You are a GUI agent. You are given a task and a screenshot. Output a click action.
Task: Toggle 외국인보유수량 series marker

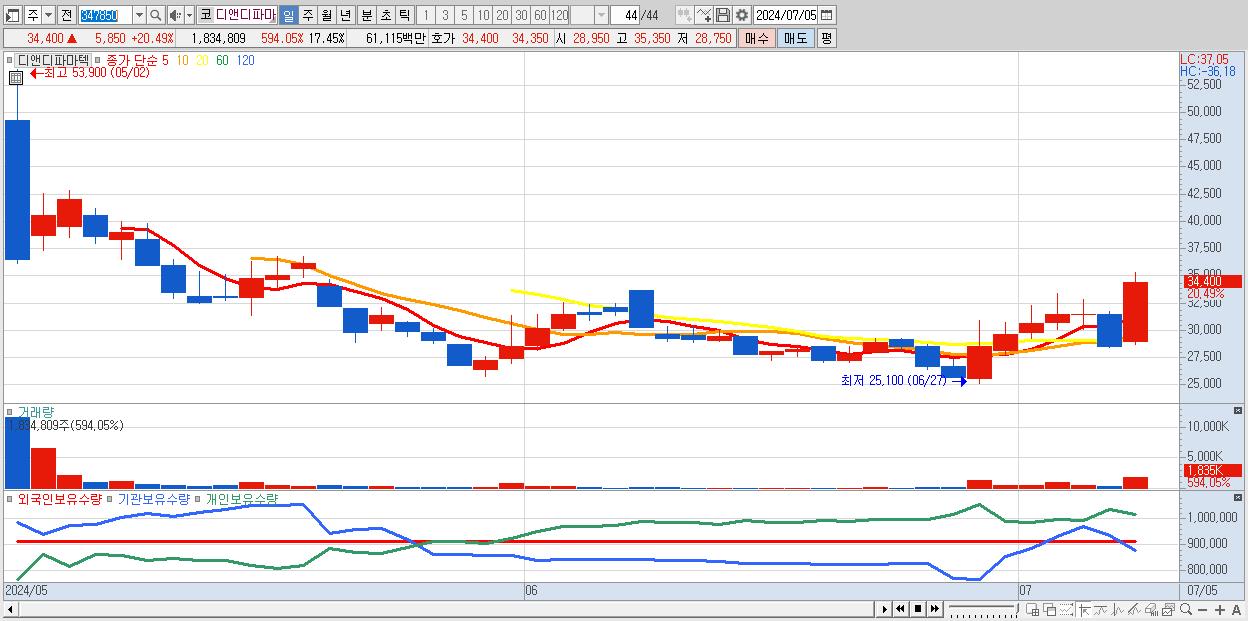click(x=11, y=498)
